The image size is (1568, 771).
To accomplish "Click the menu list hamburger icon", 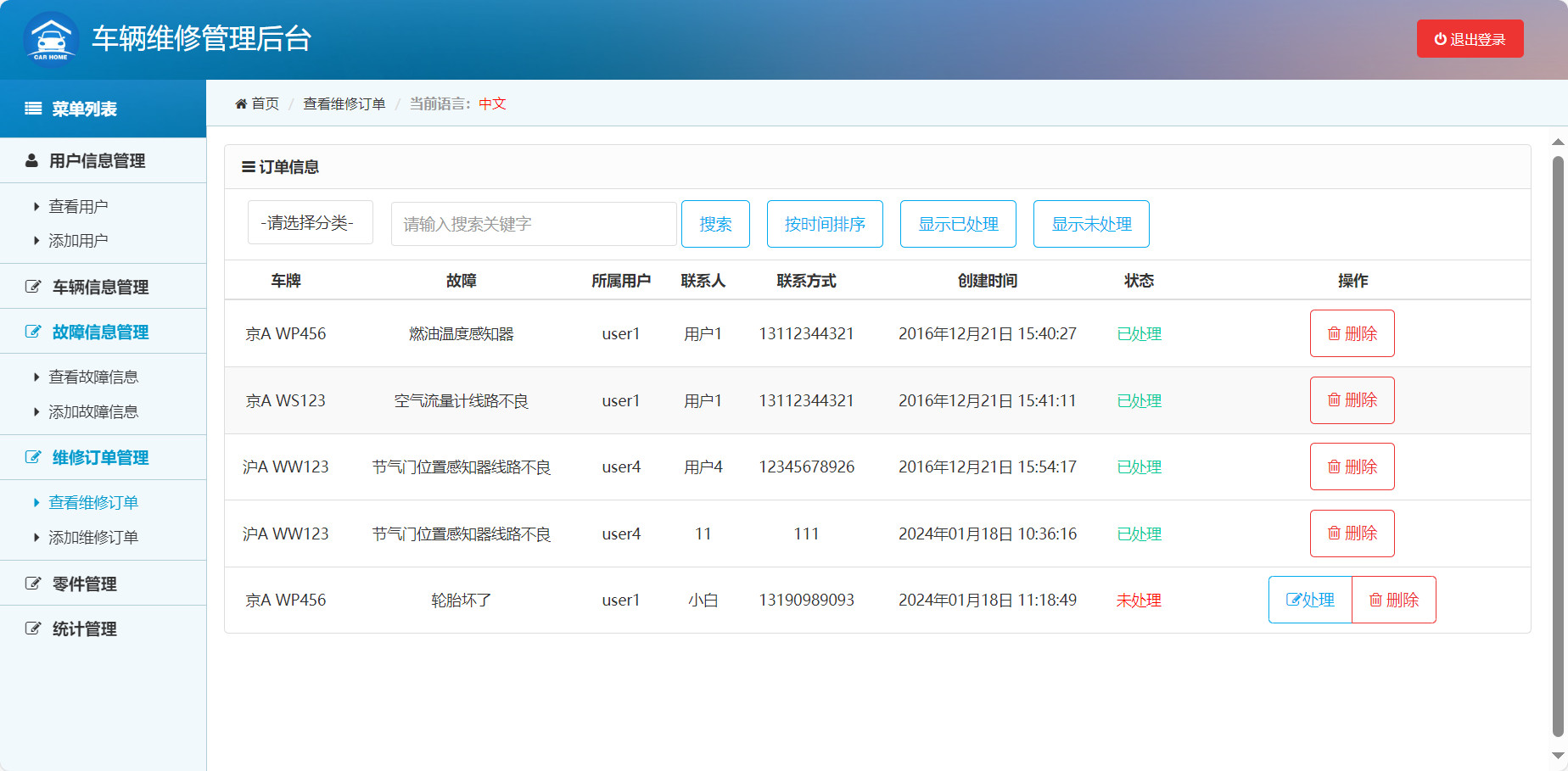I will [x=33, y=109].
